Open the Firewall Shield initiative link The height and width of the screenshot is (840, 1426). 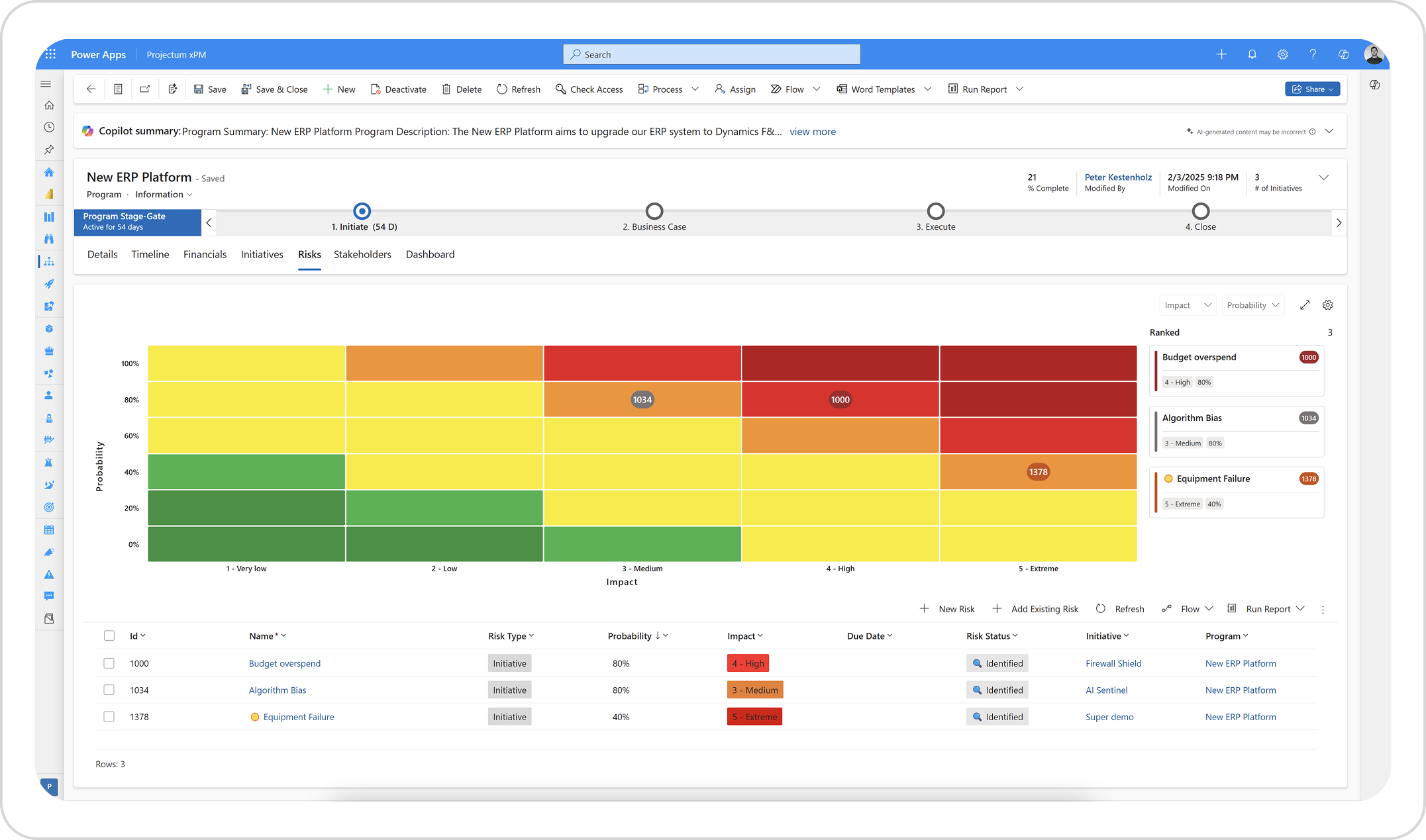tap(1113, 663)
